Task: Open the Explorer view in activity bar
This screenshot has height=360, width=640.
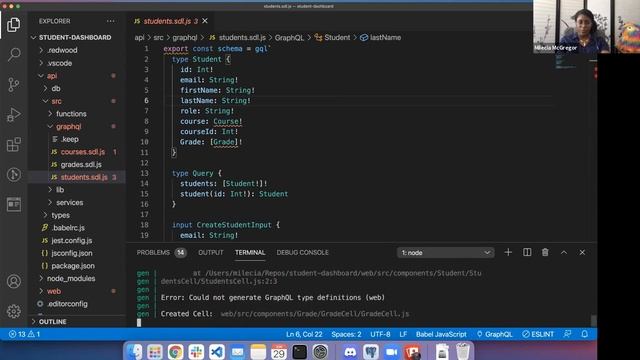Action: pyautogui.click(x=13, y=25)
